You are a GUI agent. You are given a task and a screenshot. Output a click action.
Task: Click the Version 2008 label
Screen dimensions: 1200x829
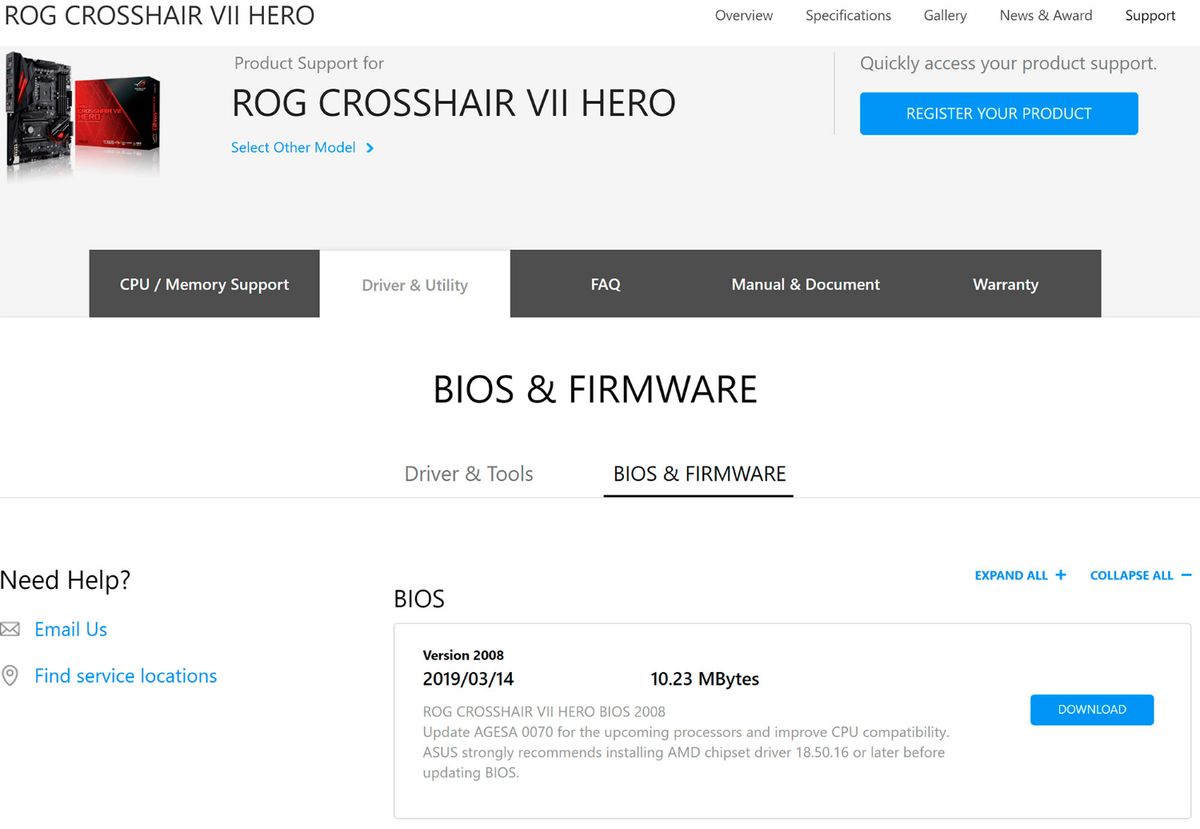point(463,655)
